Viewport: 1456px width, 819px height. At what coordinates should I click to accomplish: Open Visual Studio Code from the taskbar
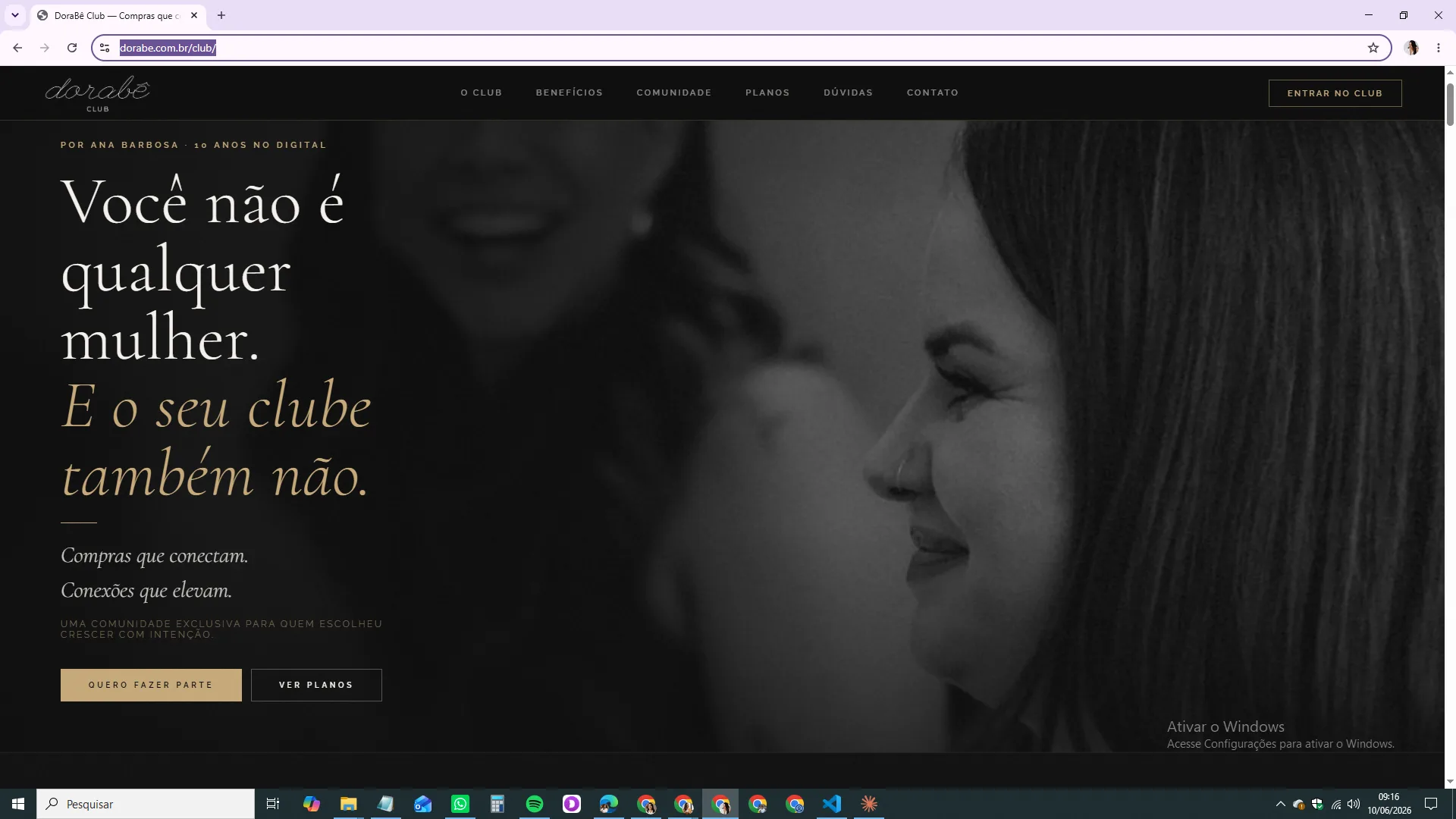832,804
